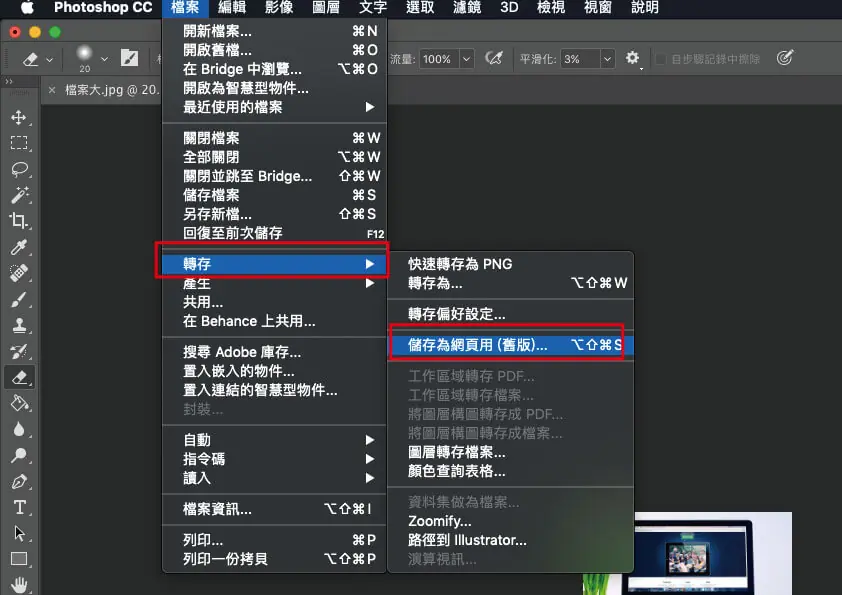Toggle the airbrush build-up icon
842x595 pixels.
493,58
